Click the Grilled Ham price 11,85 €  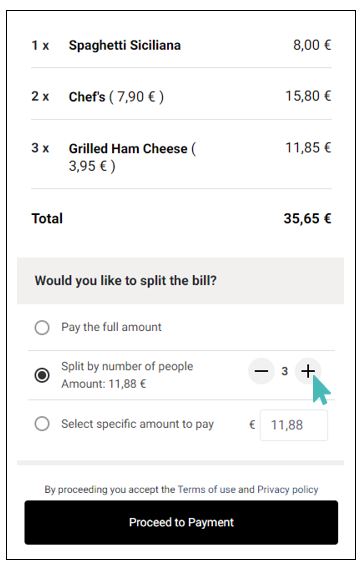pyautogui.click(x=308, y=148)
